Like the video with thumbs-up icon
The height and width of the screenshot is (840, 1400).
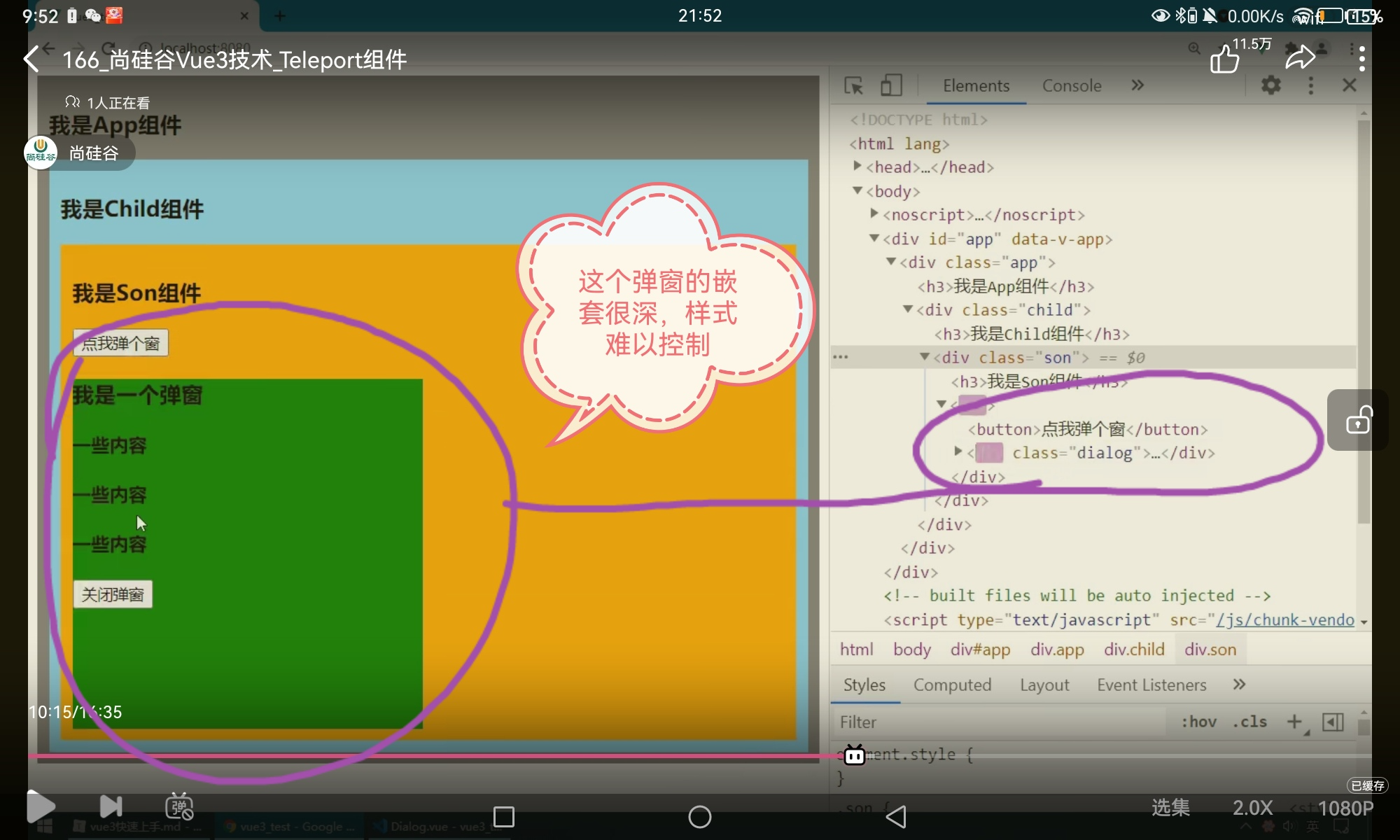1224,59
